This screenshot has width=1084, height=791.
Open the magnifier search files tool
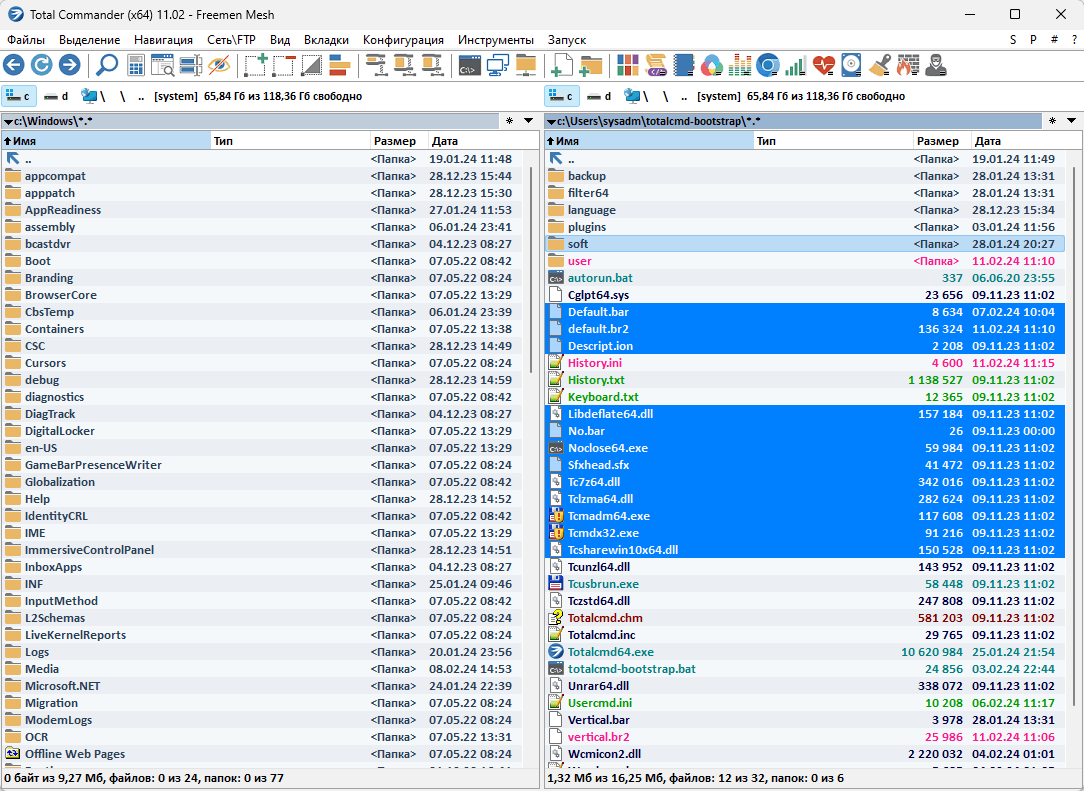[106, 66]
